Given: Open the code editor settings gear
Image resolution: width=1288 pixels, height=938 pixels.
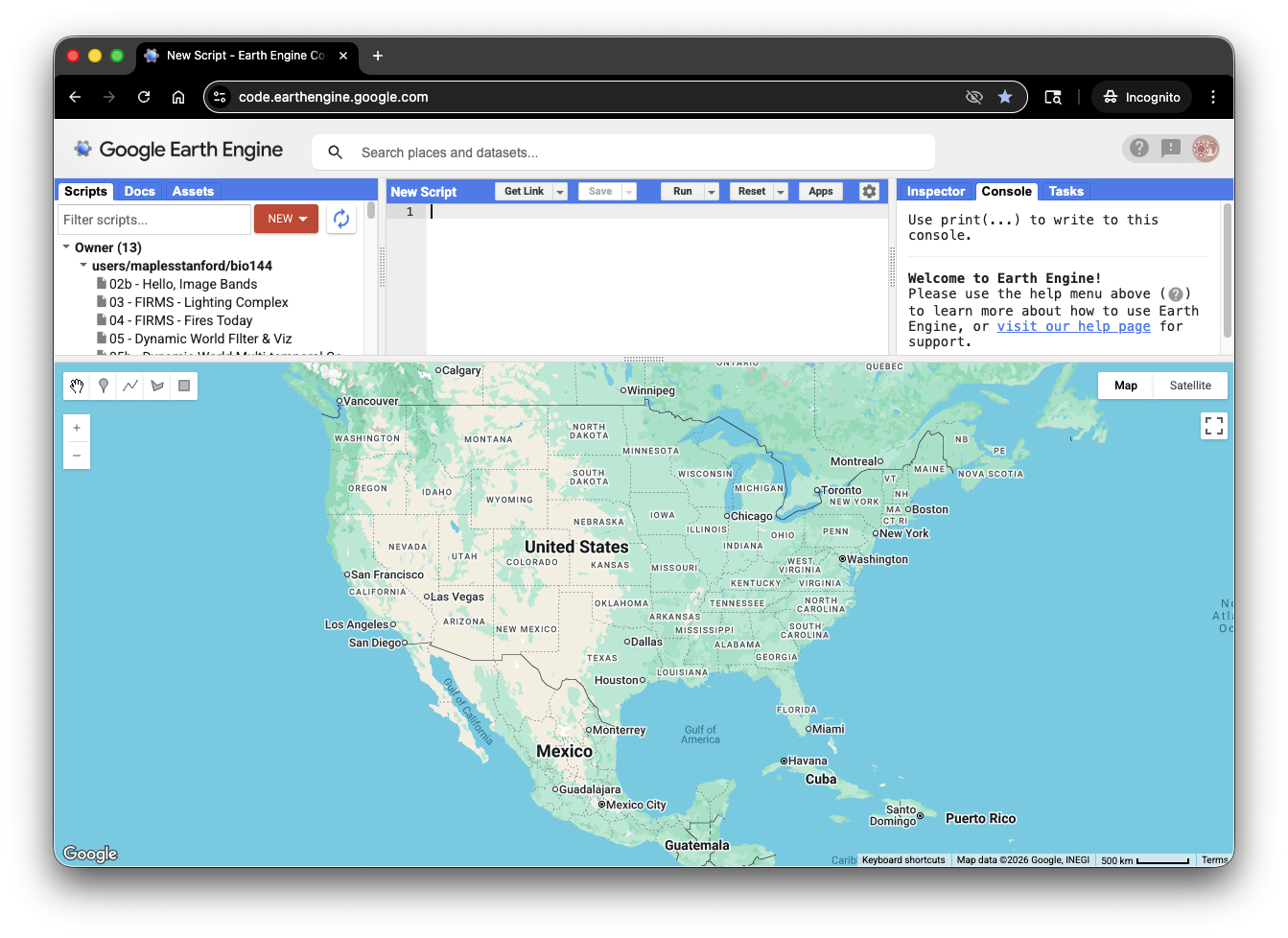Looking at the screenshot, I should click(869, 191).
